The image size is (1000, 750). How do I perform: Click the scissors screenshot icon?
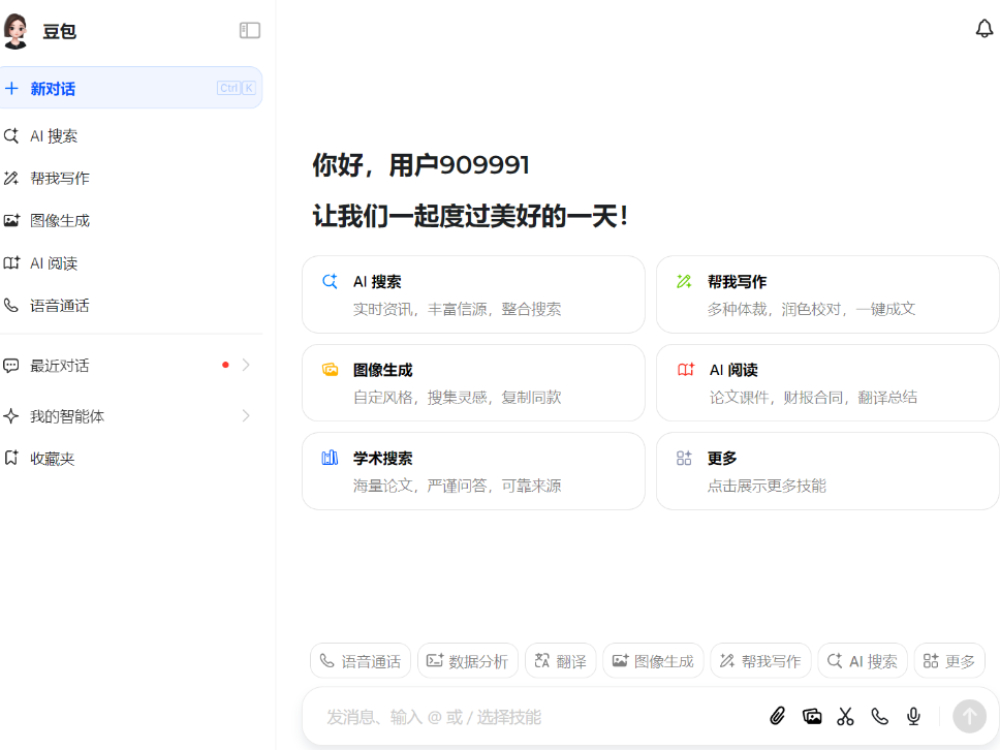point(846,716)
